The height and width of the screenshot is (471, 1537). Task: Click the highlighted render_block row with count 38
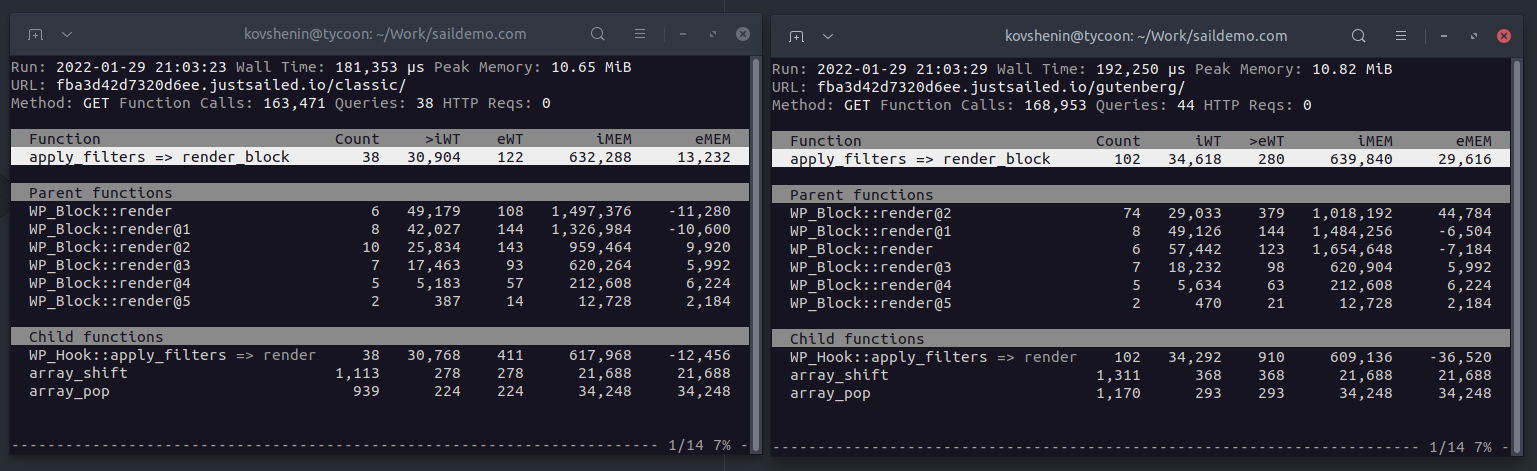pyautogui.click(x=380, y=157)
